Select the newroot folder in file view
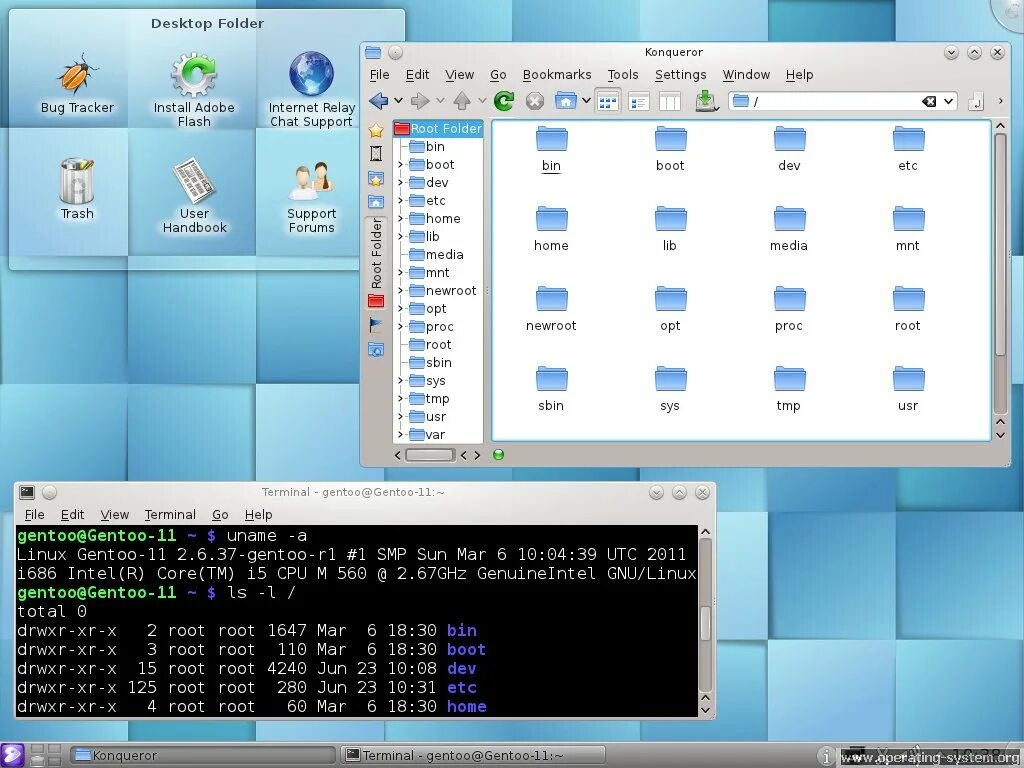This screenshot has height=768, width=1024. 551,309
